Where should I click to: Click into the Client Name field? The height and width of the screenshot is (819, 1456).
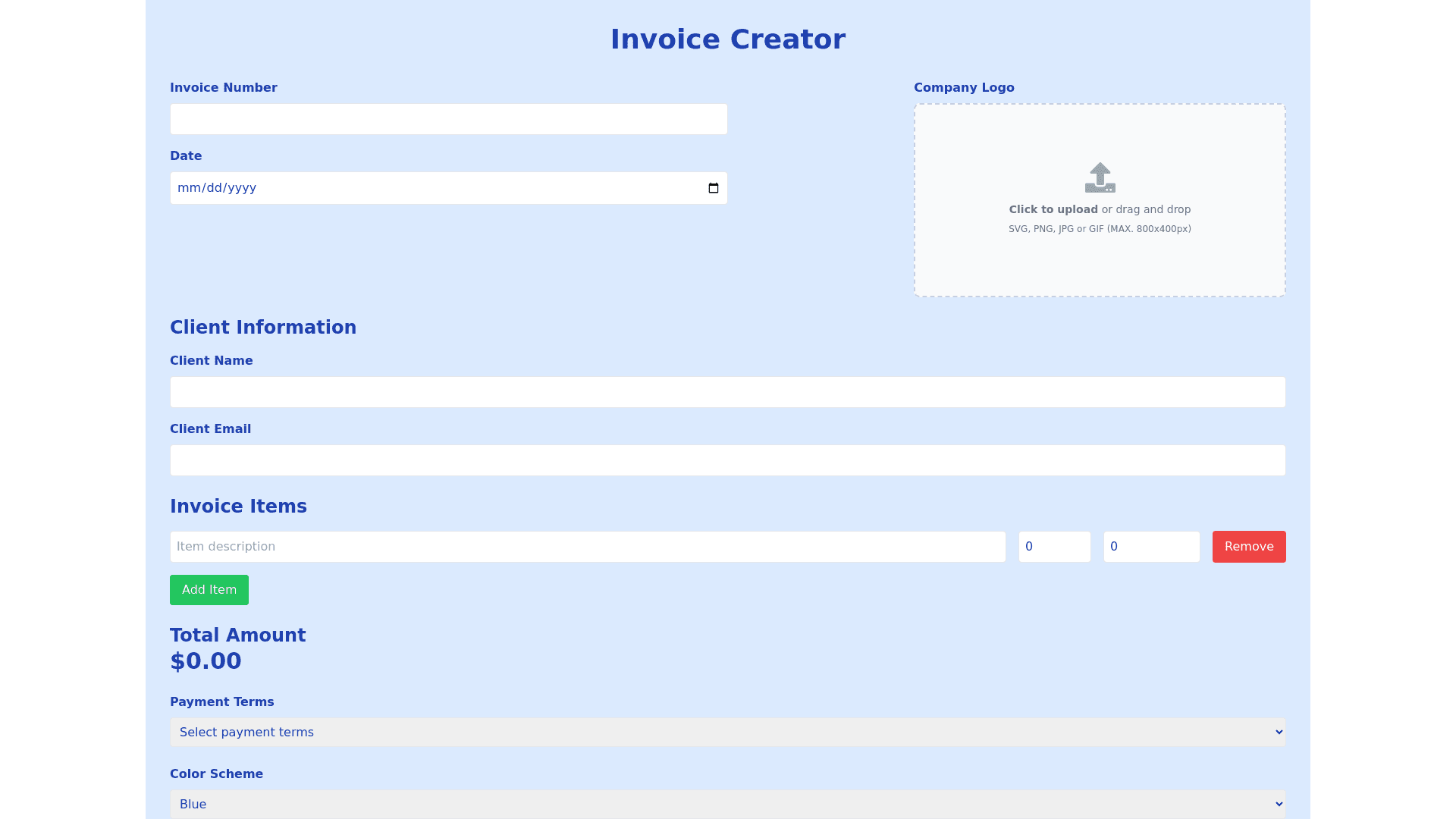(727, 392)
